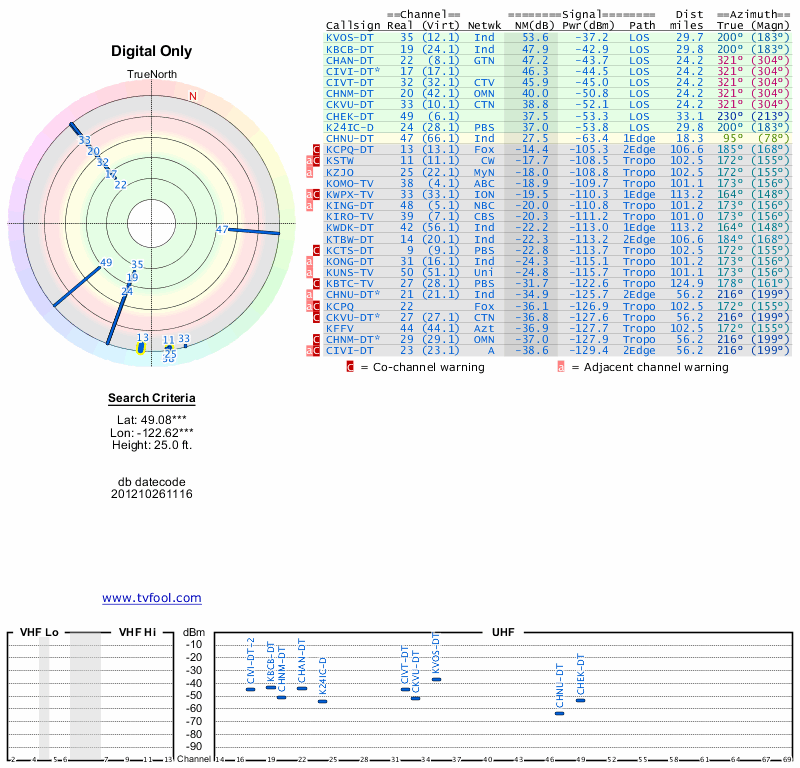Click the KVOS-DT callsign in table
This screenshot has width=800, height=768.
point(350,37)
